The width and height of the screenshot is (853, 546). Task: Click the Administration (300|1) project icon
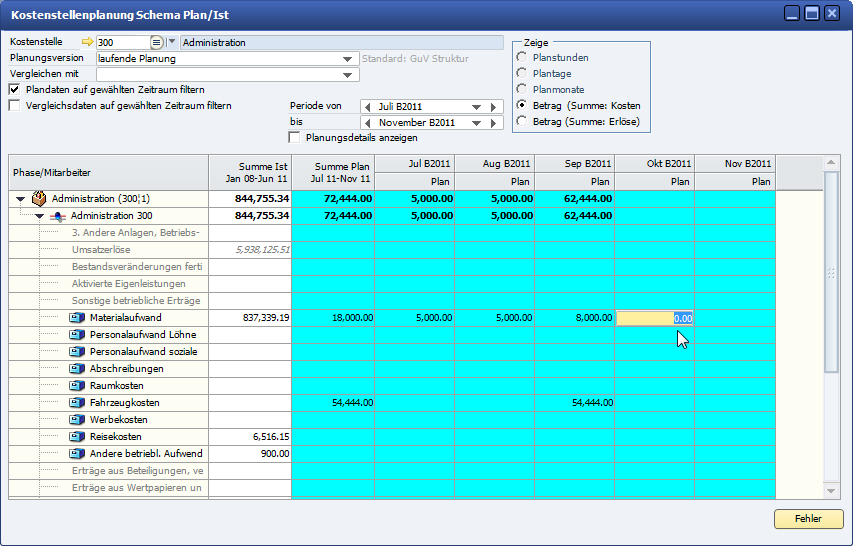(39, 199)
